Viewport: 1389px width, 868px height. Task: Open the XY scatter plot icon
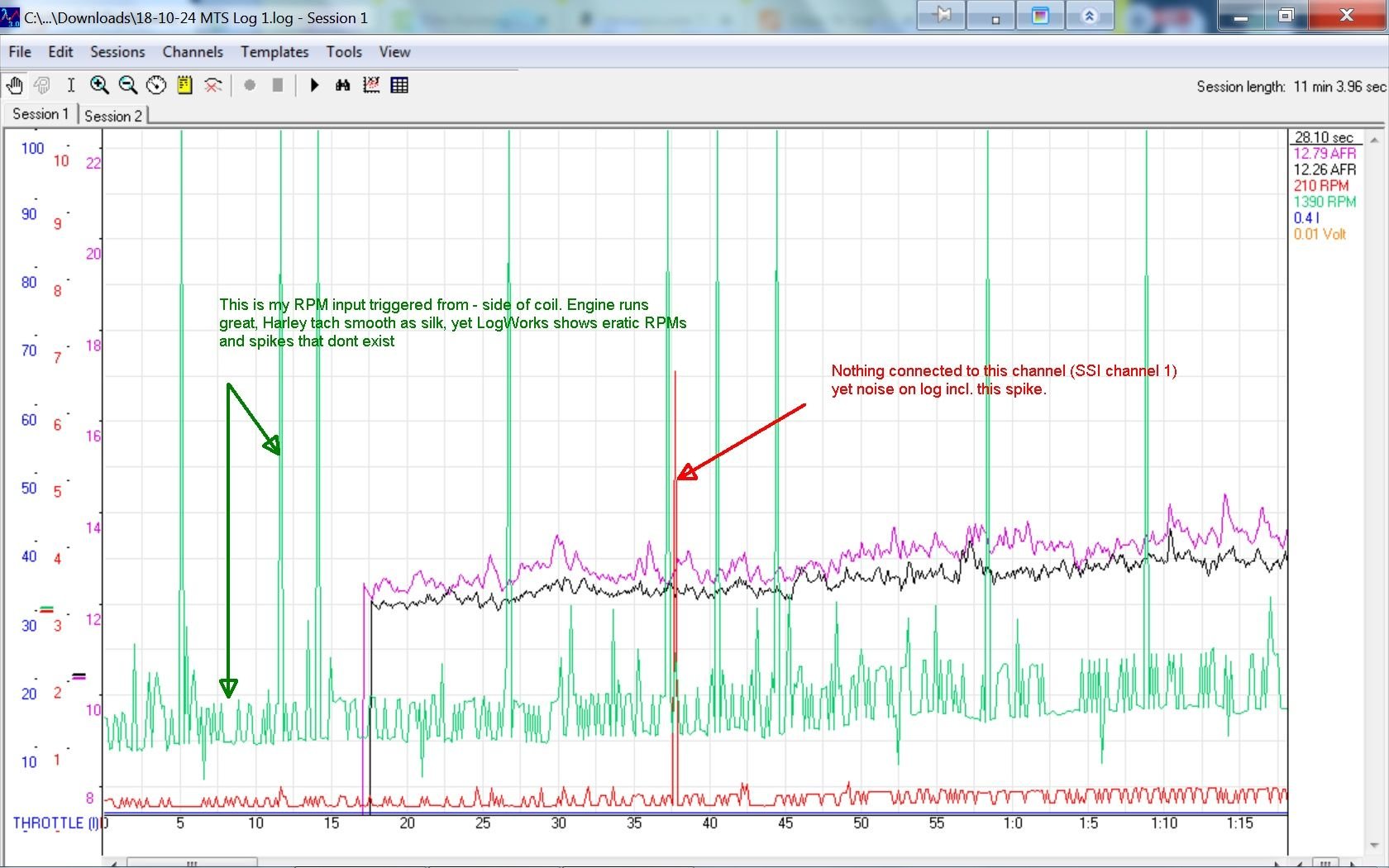pos(371,85)
